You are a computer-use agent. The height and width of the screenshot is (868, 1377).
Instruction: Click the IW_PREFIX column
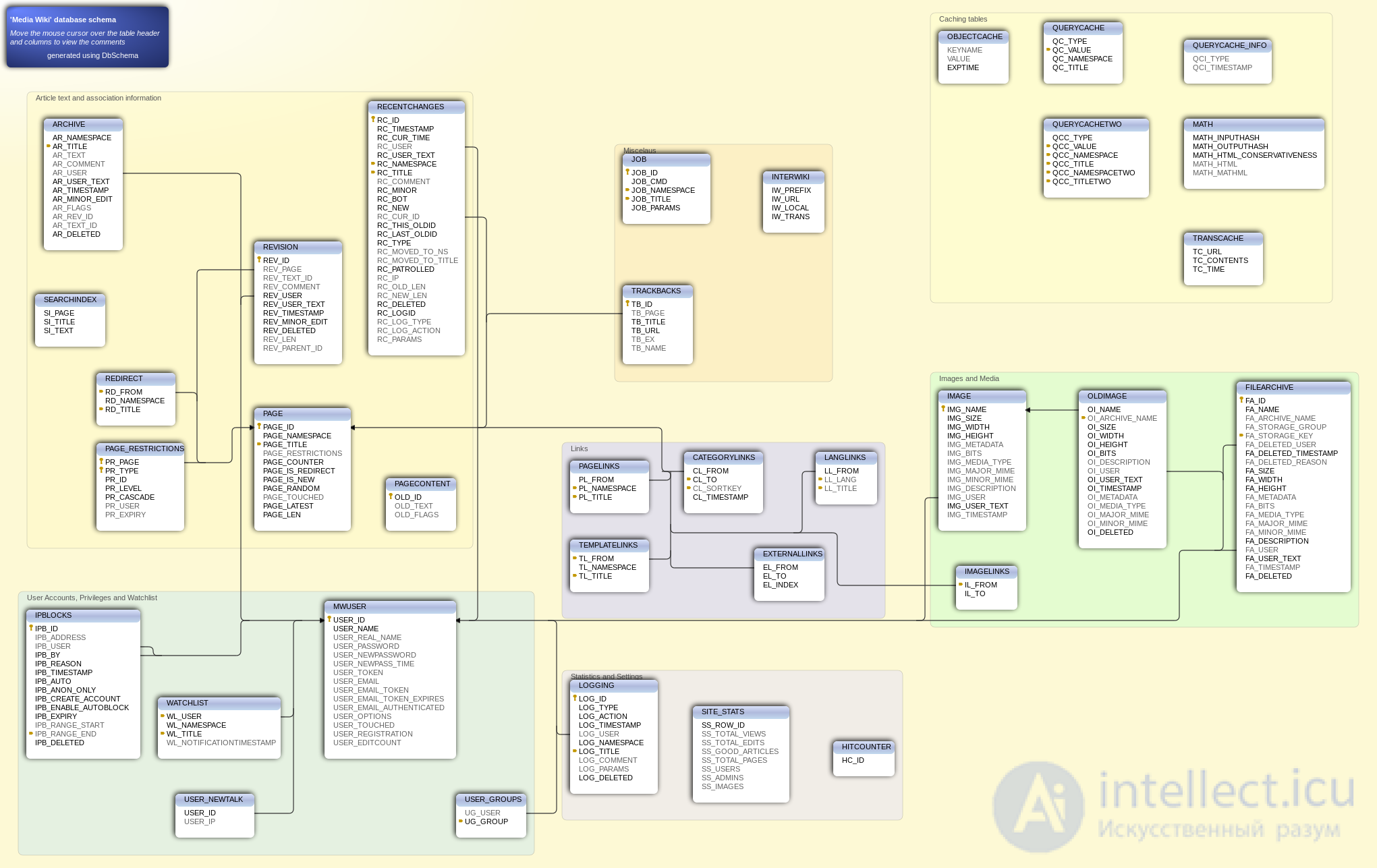click(791, 190)
